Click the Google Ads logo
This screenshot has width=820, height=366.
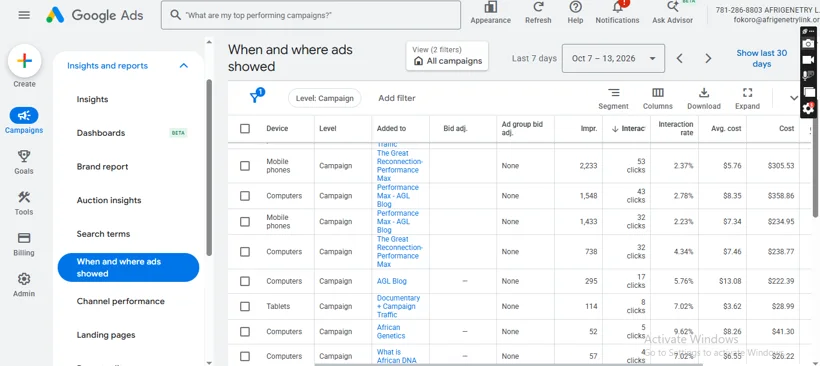[95, 15]
